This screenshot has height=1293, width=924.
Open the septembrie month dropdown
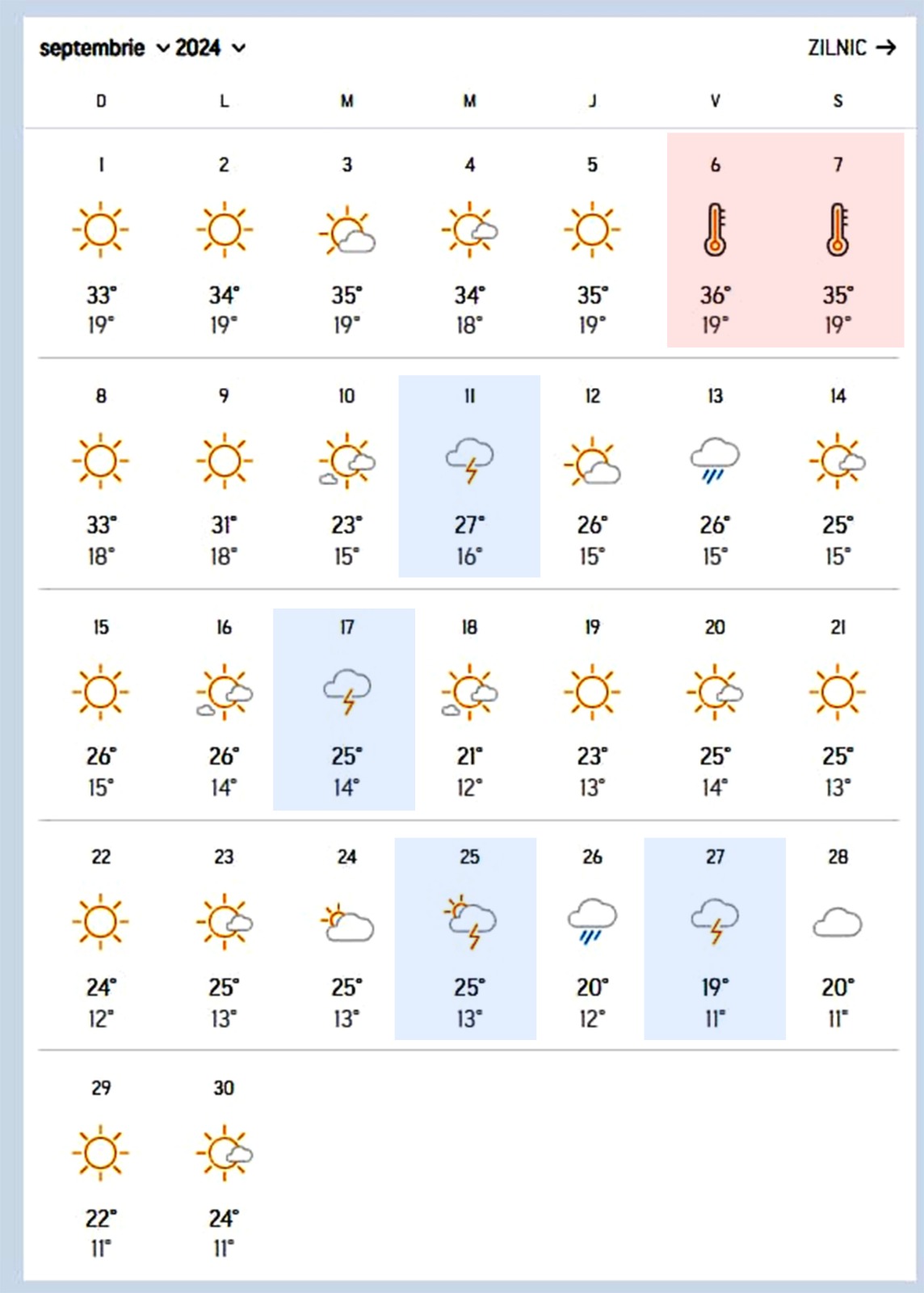105,48
